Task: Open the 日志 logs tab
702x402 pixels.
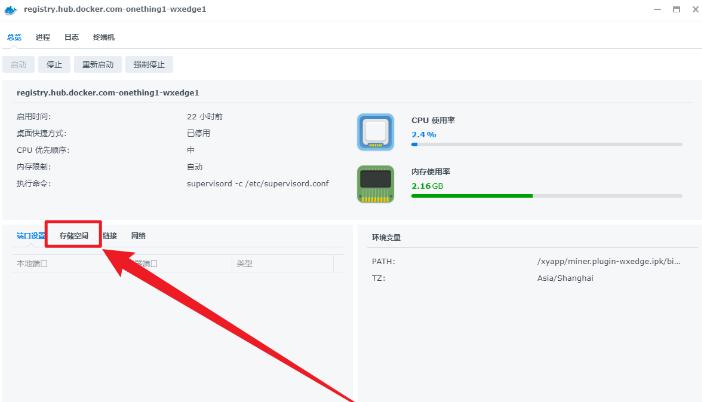Action: click(72, 37)
